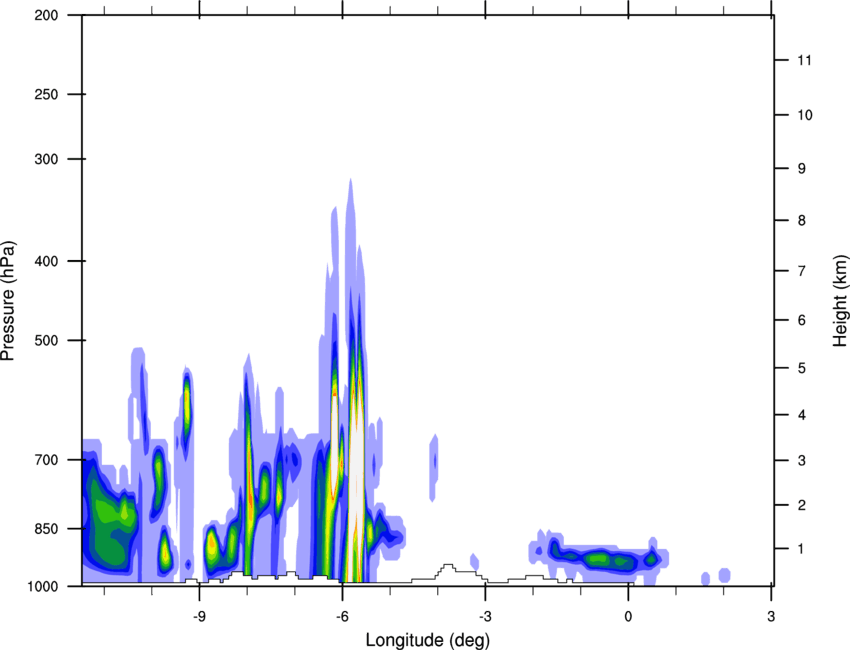The width and height of the screenshot is (850, 650).
Task: Click the tall white-core plume near longitude -6
Action: coord(356,461)
